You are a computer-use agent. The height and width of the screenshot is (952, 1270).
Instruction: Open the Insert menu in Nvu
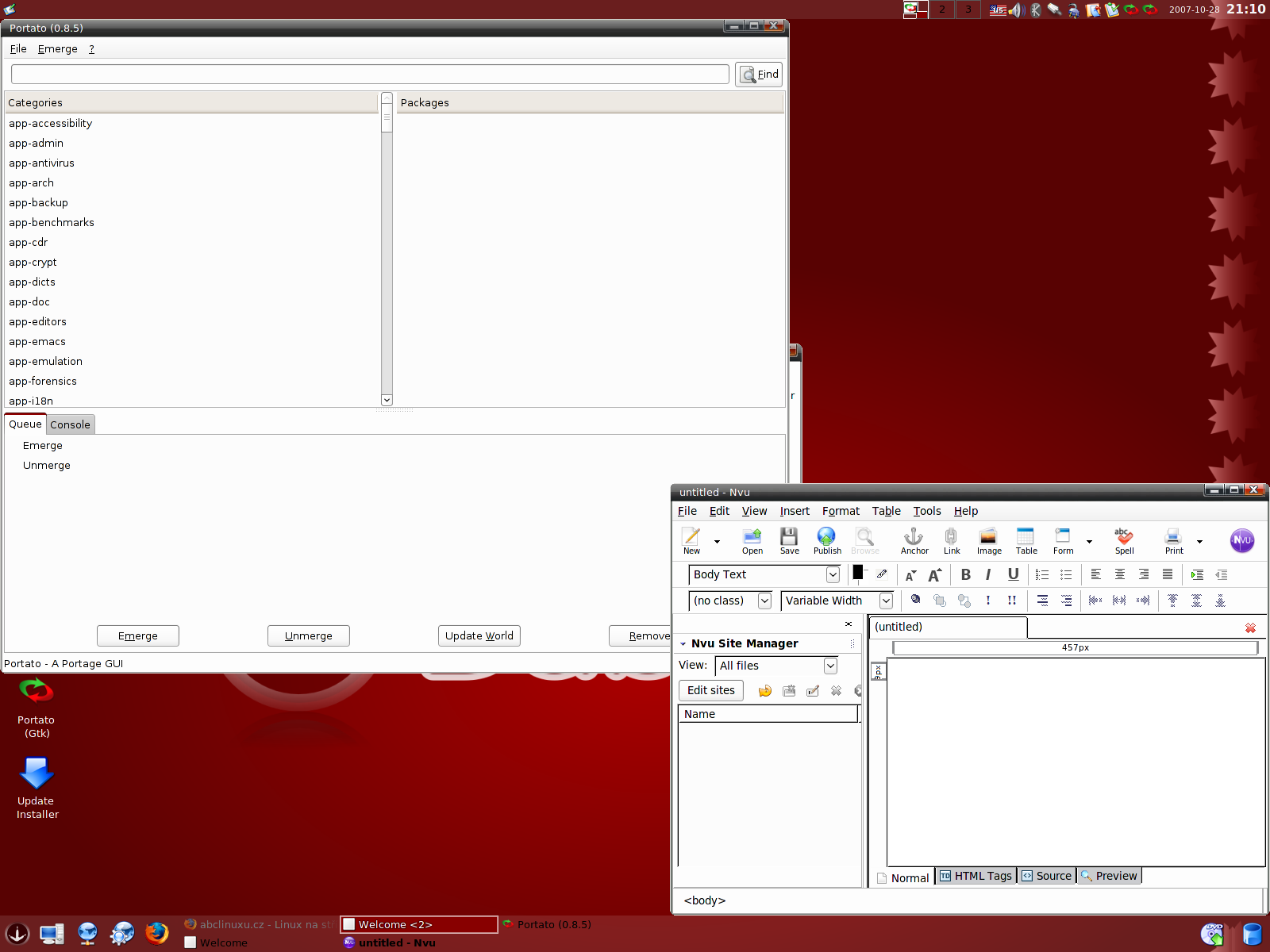coord(795,511)
